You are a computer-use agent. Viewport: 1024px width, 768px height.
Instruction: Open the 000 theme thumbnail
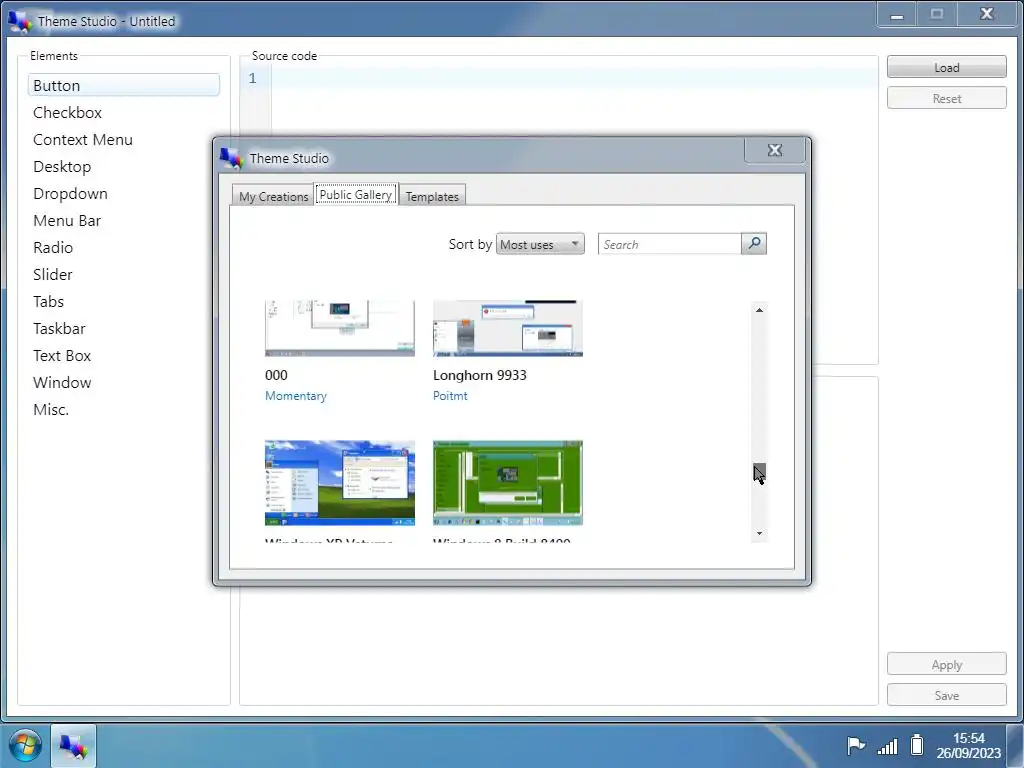point(340,328)
